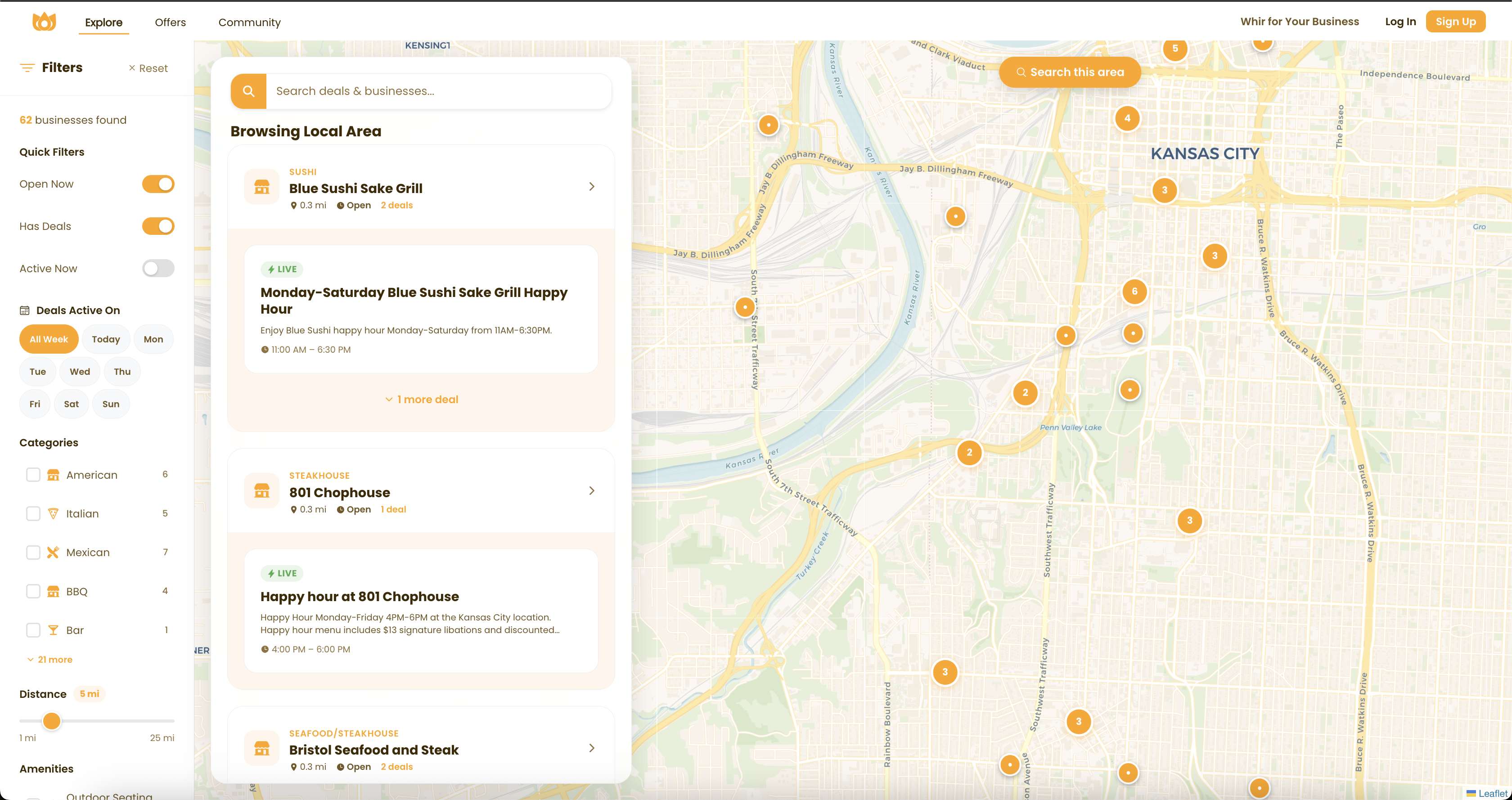
Task: Select the Today day filter
Action: click(x=106, y=339)
